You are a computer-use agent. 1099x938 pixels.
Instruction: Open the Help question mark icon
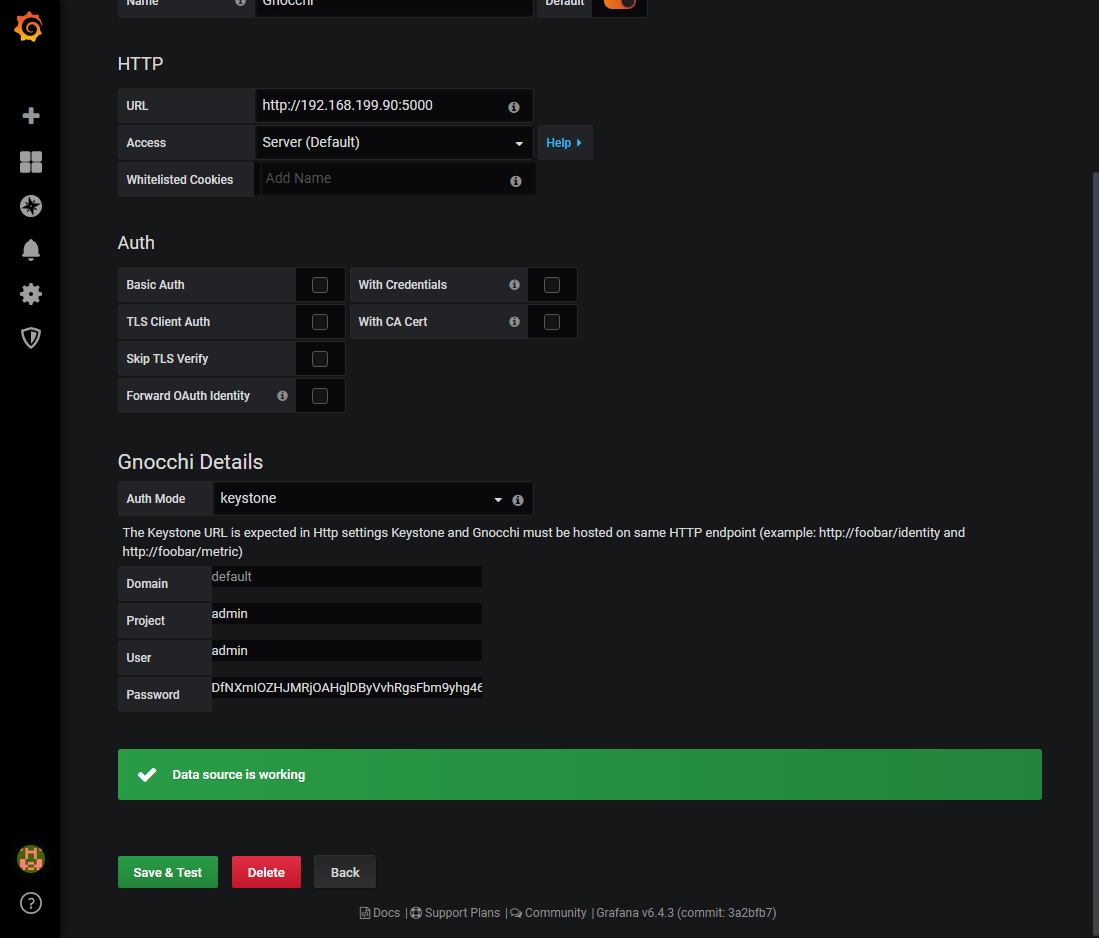point(30,903)
